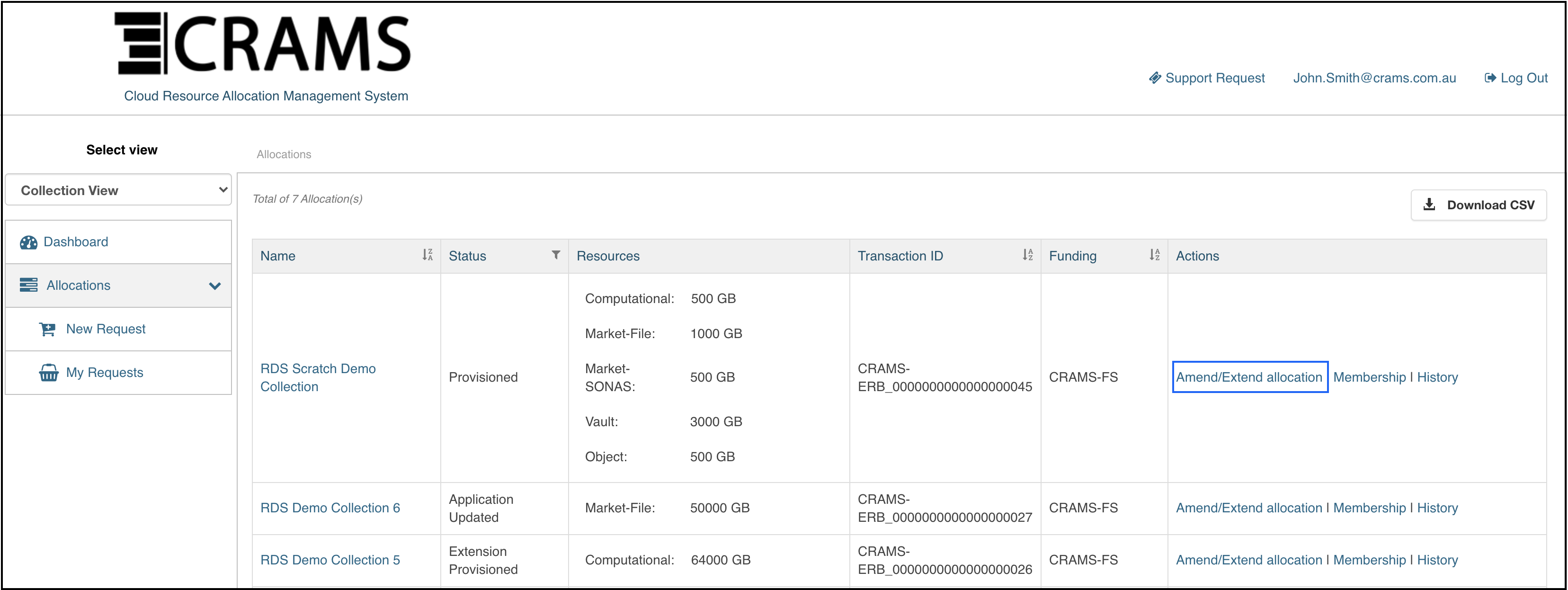Click transaction ID ending in 0027

(944, 508)
